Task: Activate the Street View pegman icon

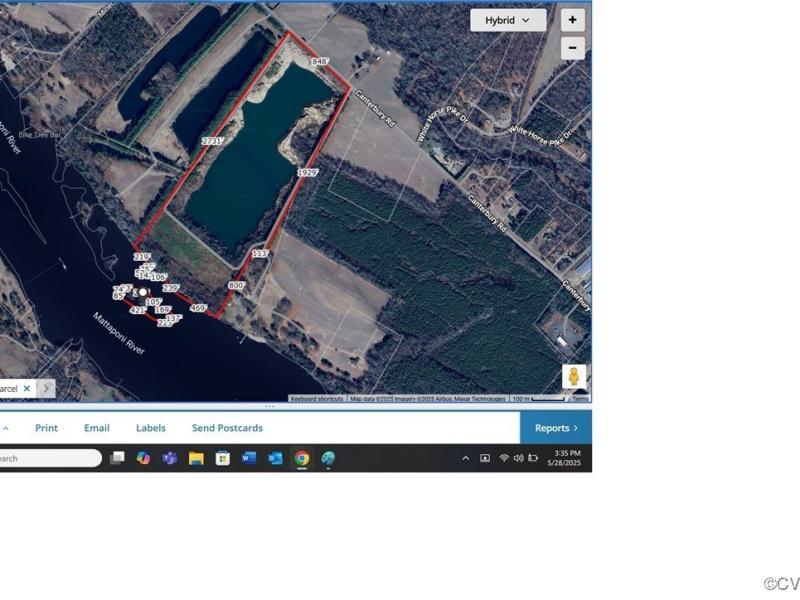Action: tap(574, 376)
